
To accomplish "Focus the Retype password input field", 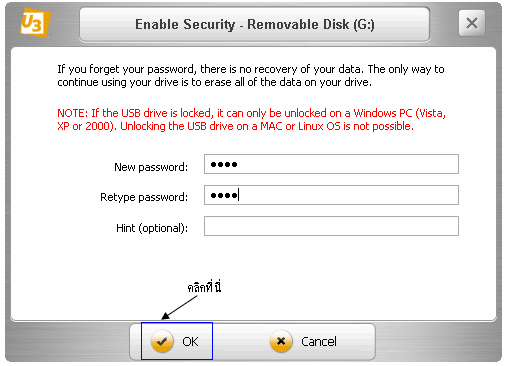I will (331, 195).
